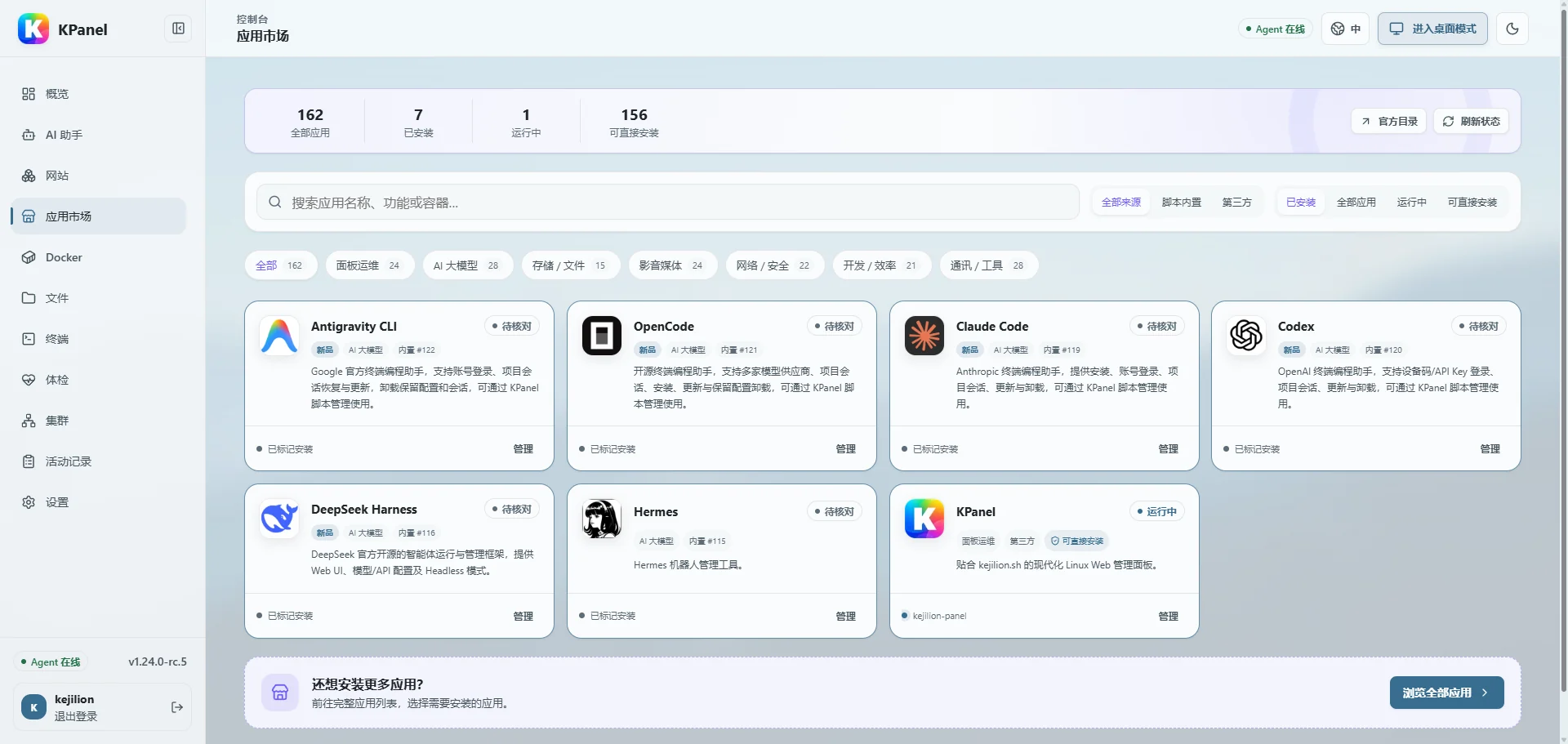Click the Claude Code app icon
This screenshot has width=1568, height=744.
tap(924, 336)
